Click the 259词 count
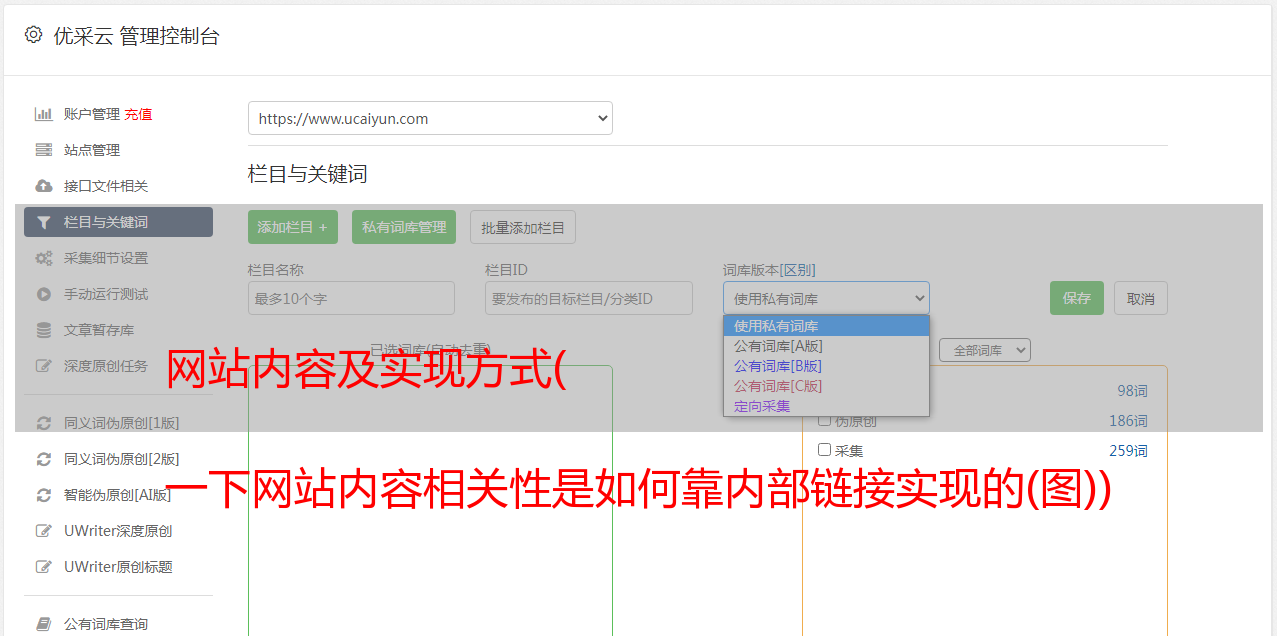Viewport: 1277px width, 636px height. click(1128, 451)
